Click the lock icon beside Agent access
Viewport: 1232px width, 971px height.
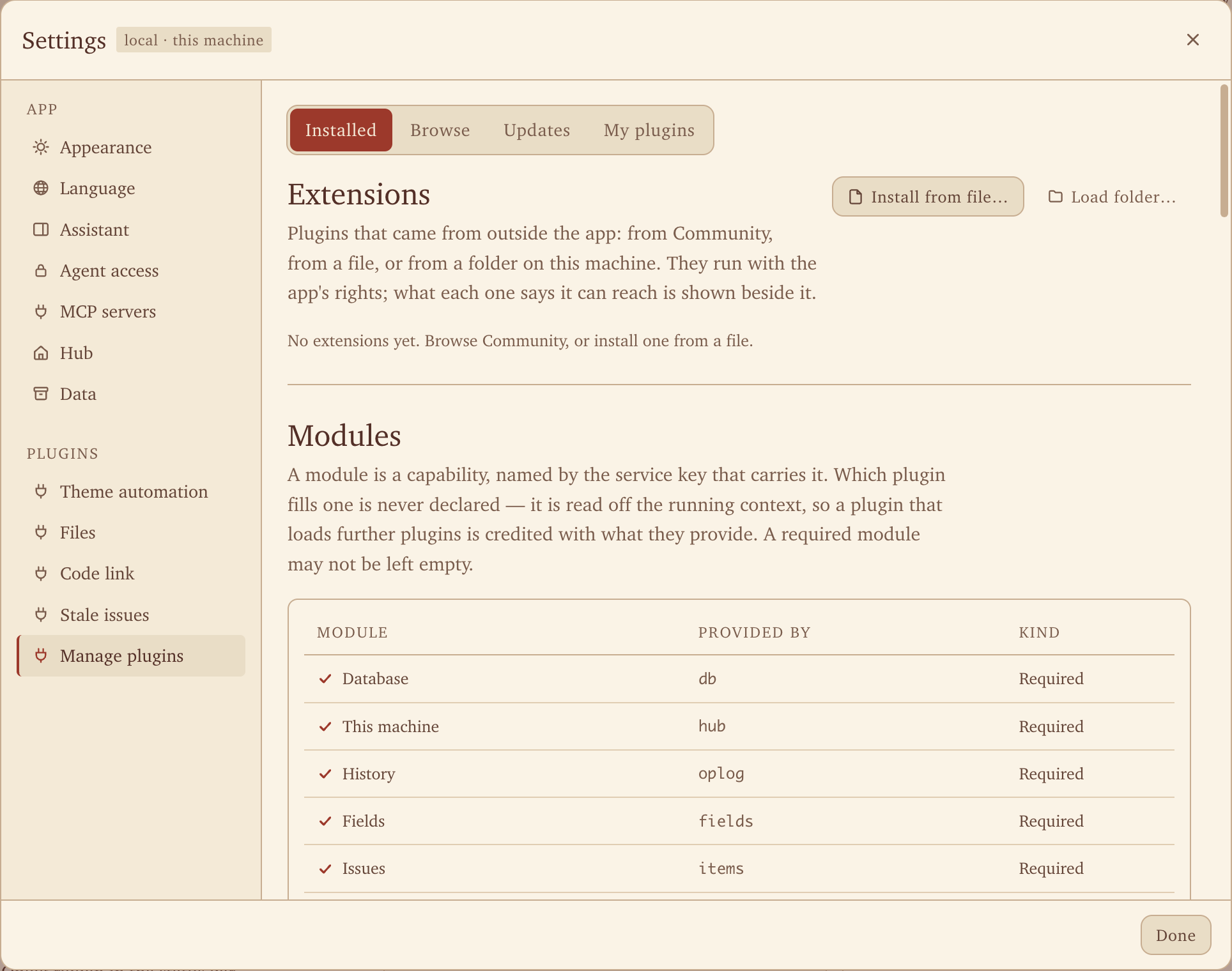[x=41, y=270]
